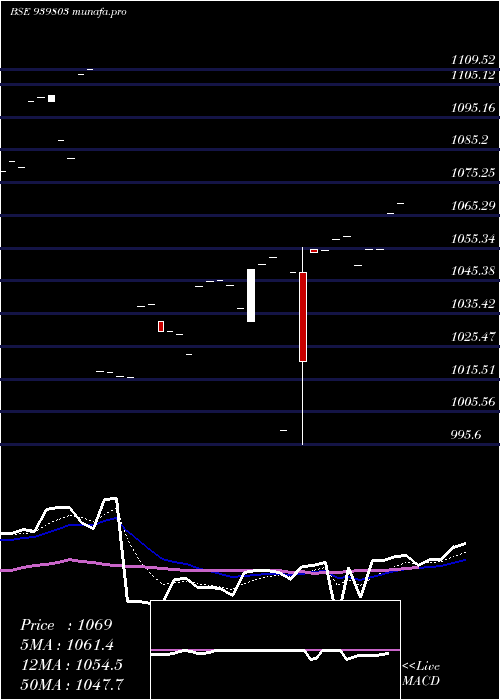The width and height of the screenshot is (500, 700).
Task: Click the price label 1005.56
Action: [473, 402]
